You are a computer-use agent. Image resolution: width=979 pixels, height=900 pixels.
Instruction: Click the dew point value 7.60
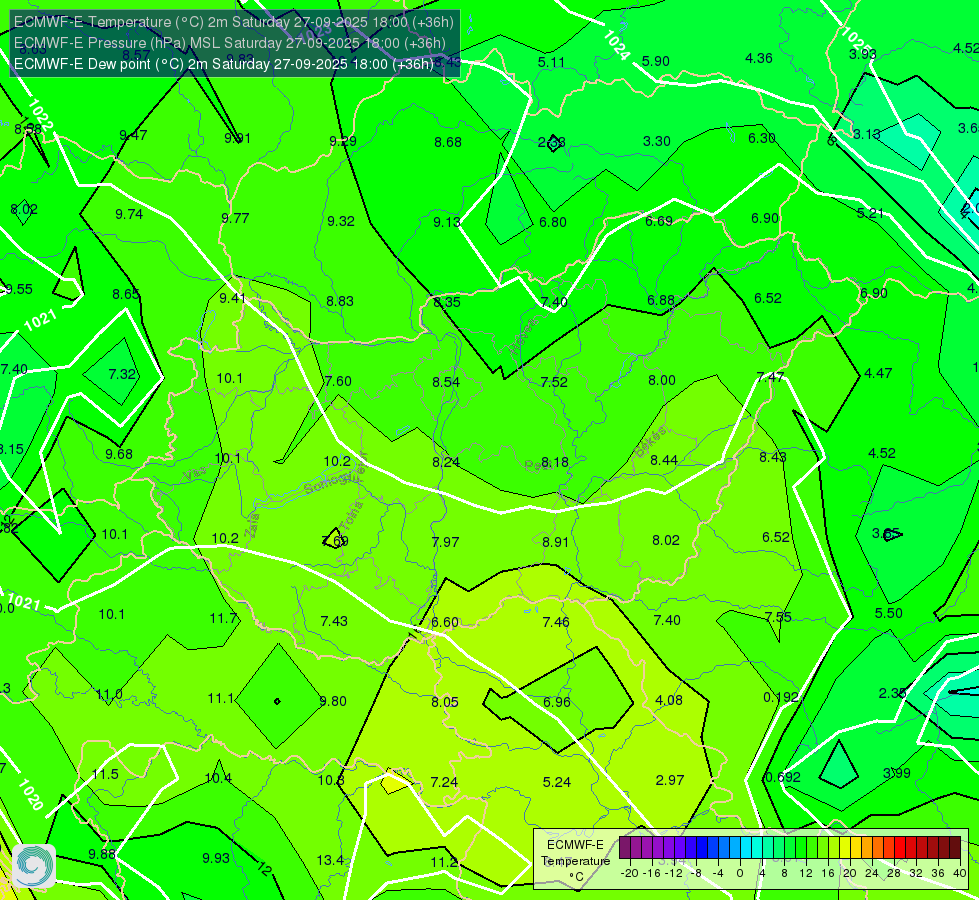pos(338,381)
